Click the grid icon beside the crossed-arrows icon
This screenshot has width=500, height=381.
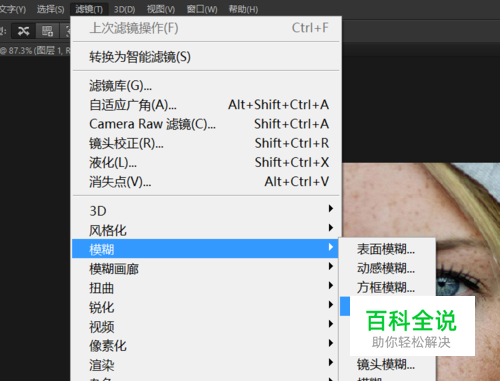click(x=47, y=31)
